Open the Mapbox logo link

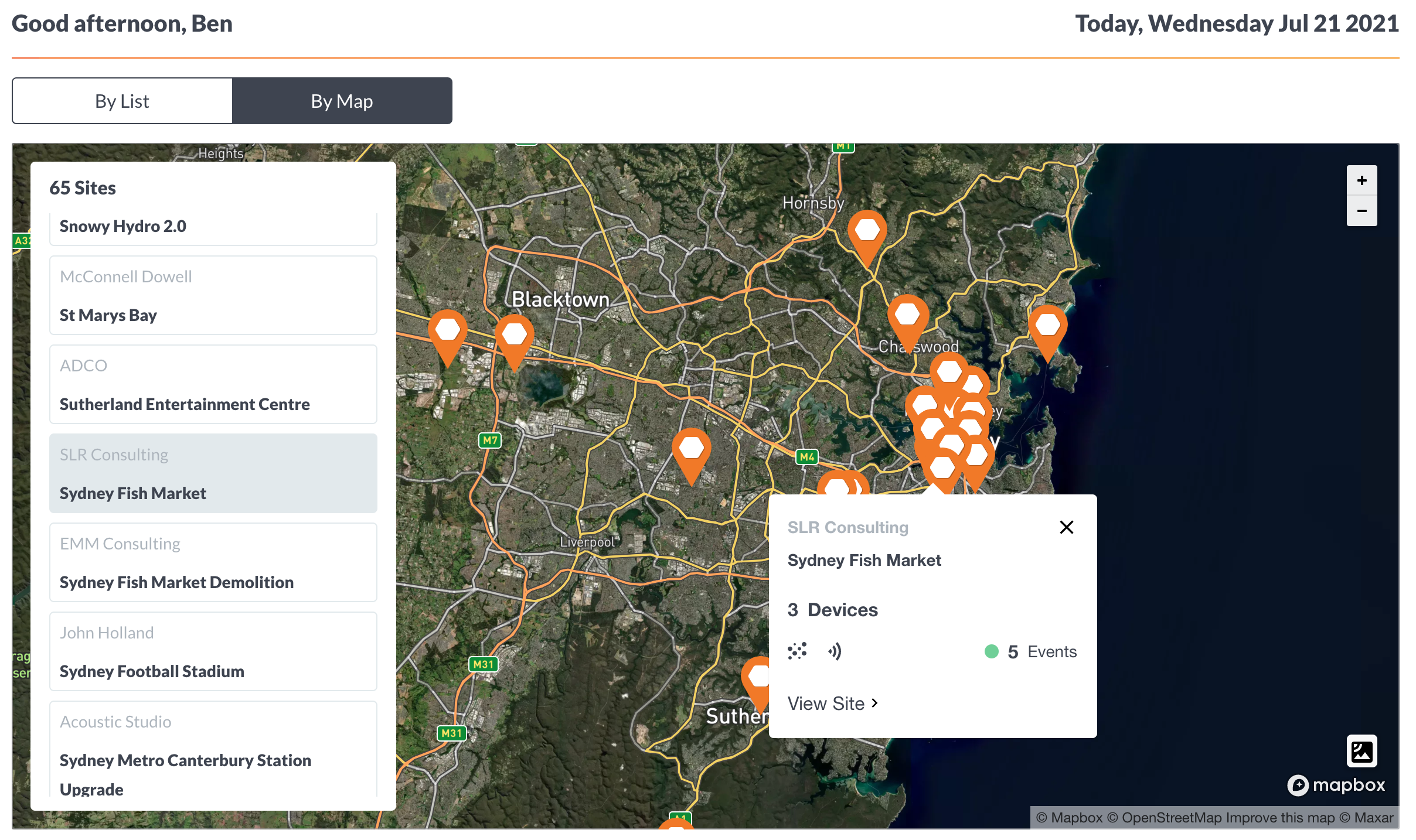[1336, 785]
